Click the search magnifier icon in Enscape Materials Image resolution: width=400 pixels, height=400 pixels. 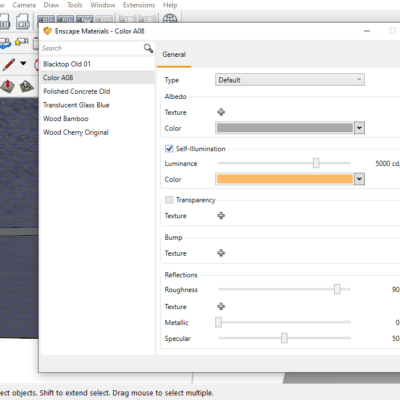click(148, 48)
